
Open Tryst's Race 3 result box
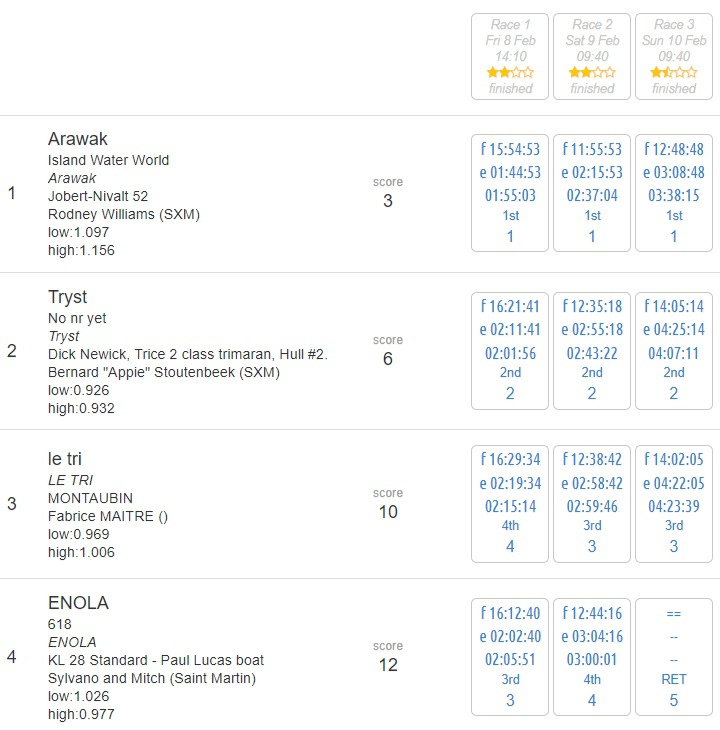[674, 351]
